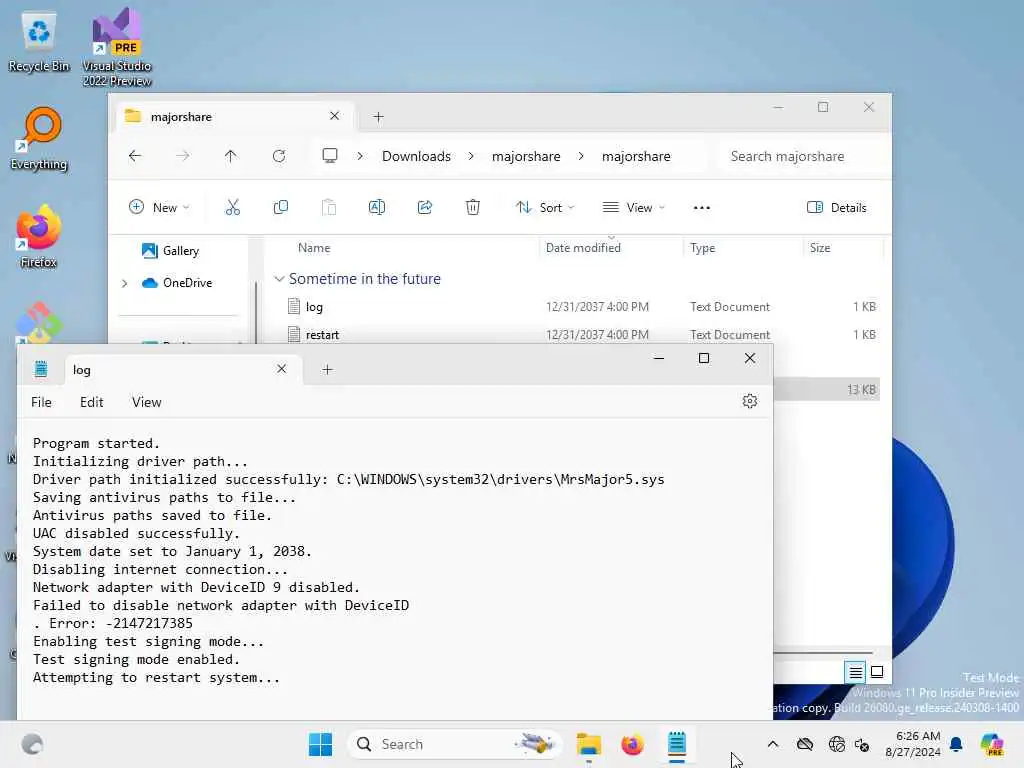Refresh the majorshare folder view
The image size is (1024, 768).
[x=279, y=156]
